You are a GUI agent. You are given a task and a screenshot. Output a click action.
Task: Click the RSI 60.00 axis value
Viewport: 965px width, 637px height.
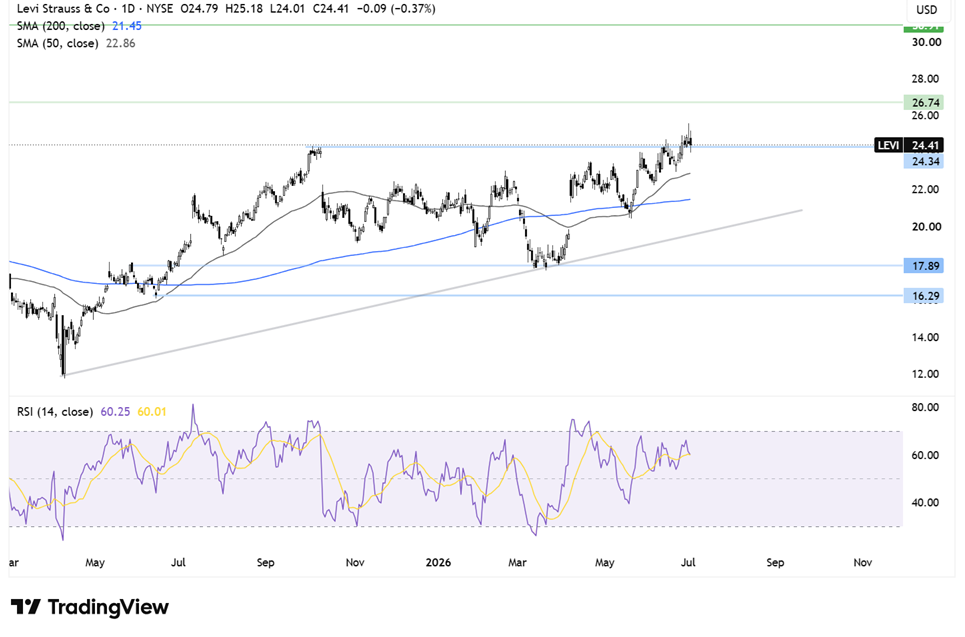926,455
